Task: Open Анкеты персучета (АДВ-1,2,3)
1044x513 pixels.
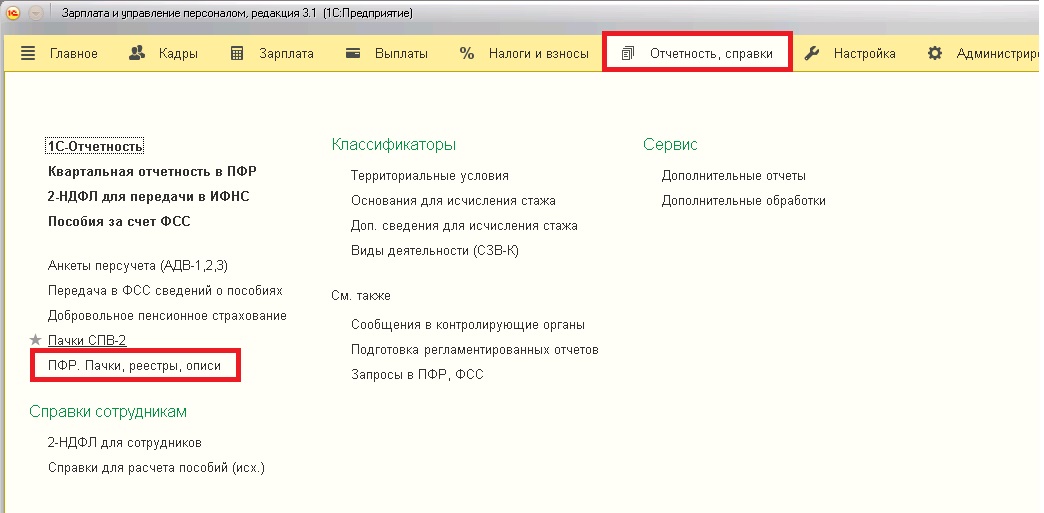Action: 138,265
